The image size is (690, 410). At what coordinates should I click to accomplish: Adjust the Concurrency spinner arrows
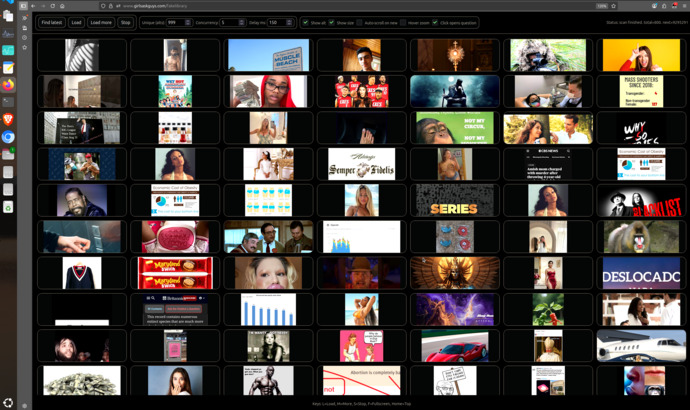click(x=242, y=22)
